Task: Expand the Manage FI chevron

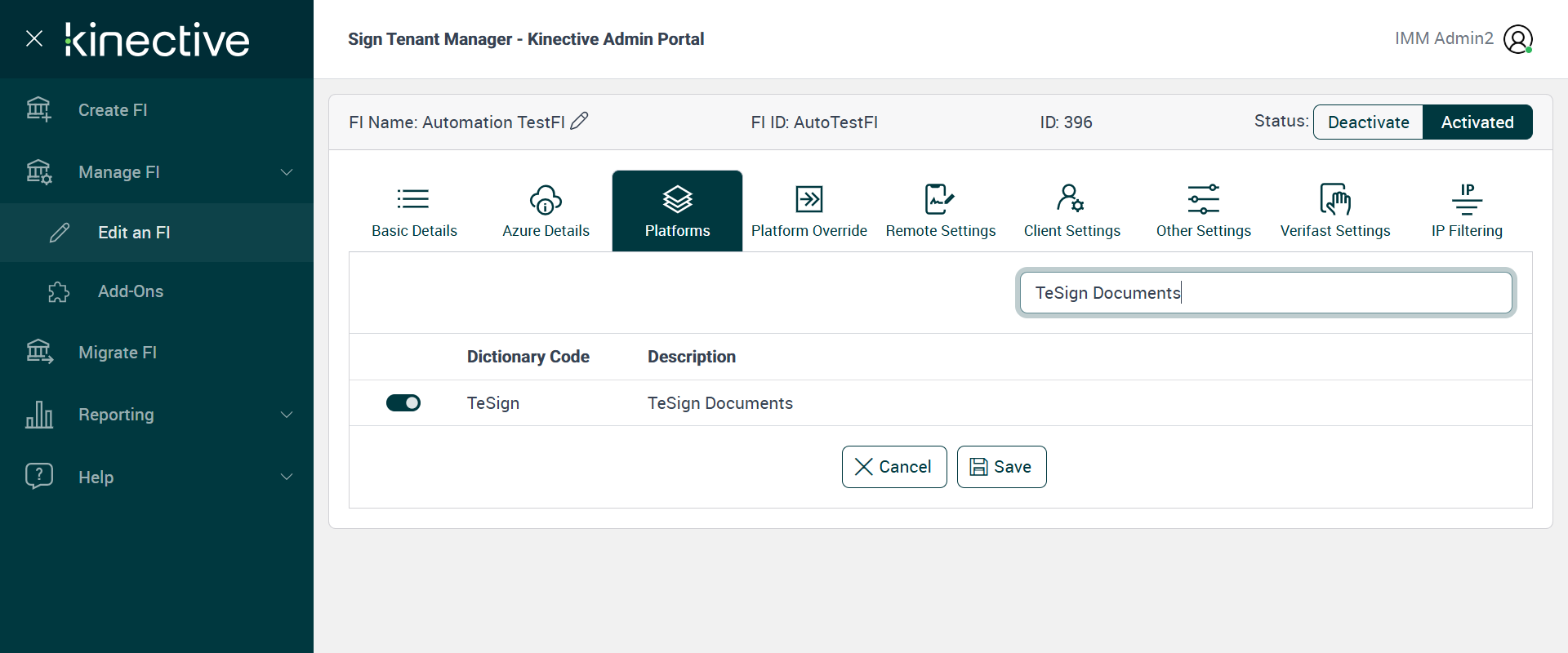Action: click(287, 172)
